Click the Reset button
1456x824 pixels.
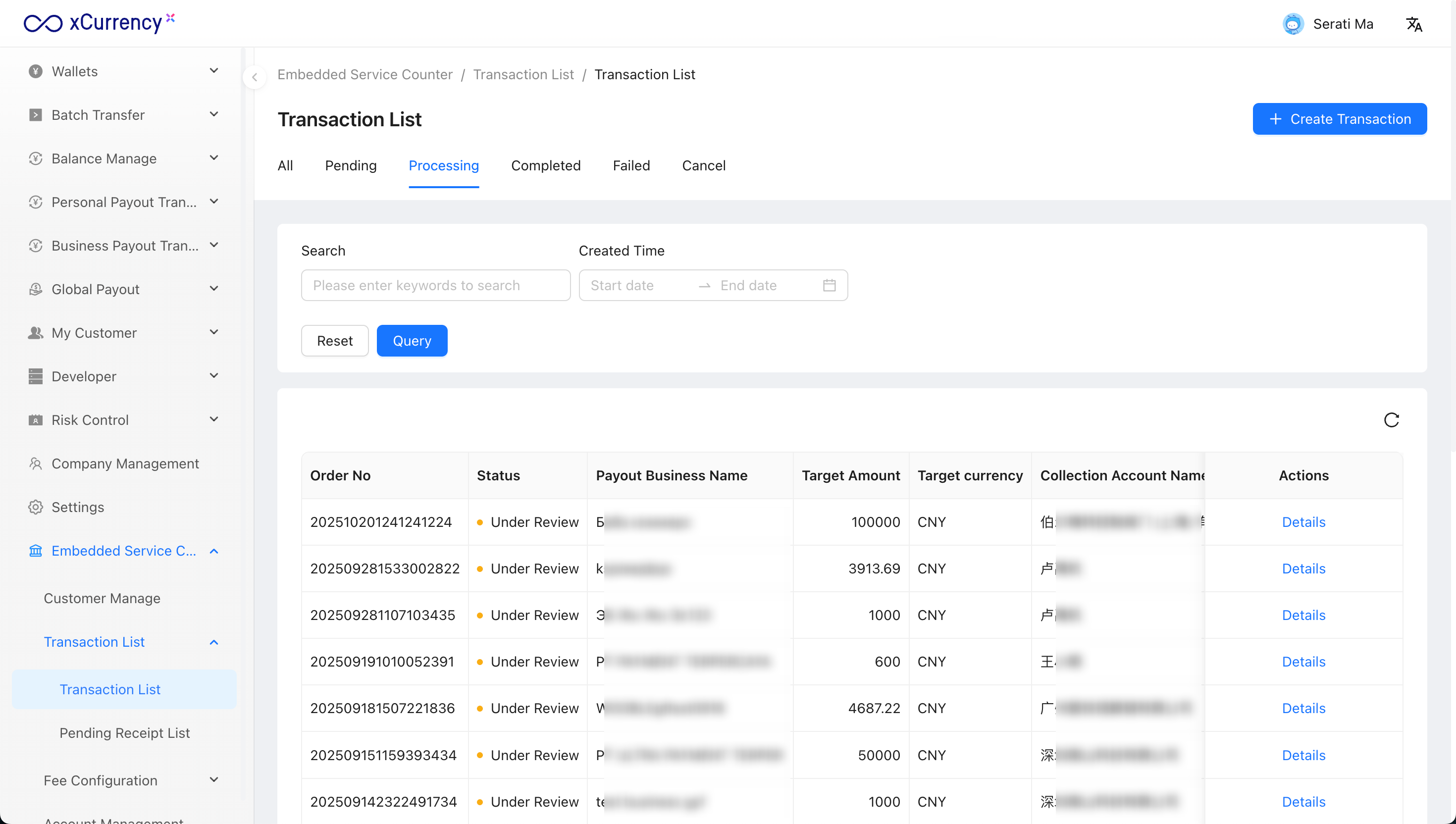click(x=334, y=341)
